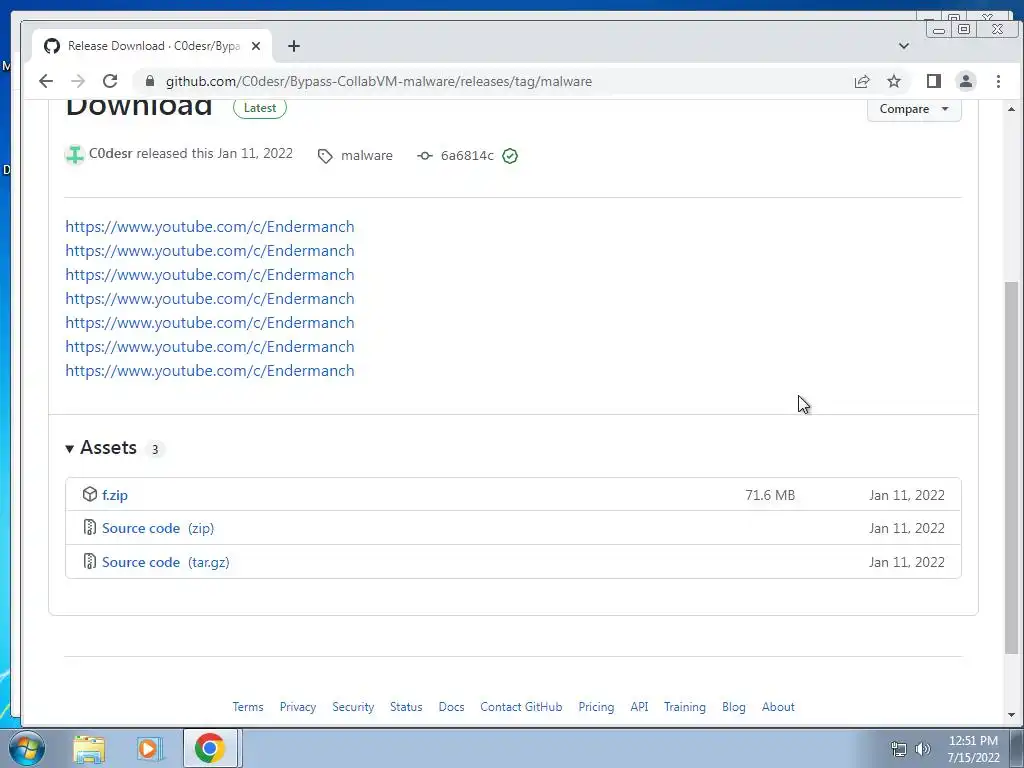1024x768 pixels.
Task: Reload the page with the refresh icon
Action: coord(110,81)
